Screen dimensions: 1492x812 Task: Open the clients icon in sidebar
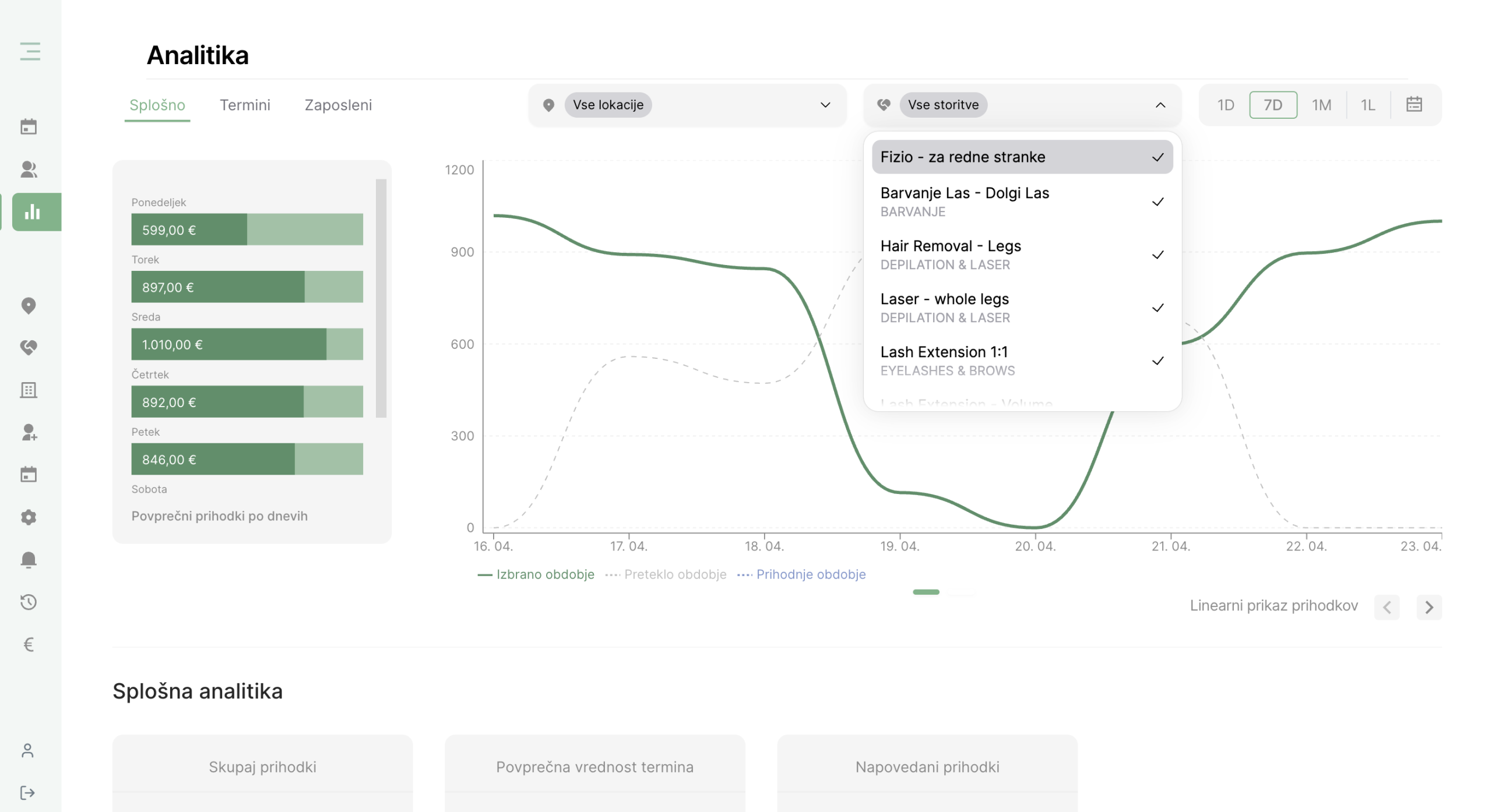29,169
